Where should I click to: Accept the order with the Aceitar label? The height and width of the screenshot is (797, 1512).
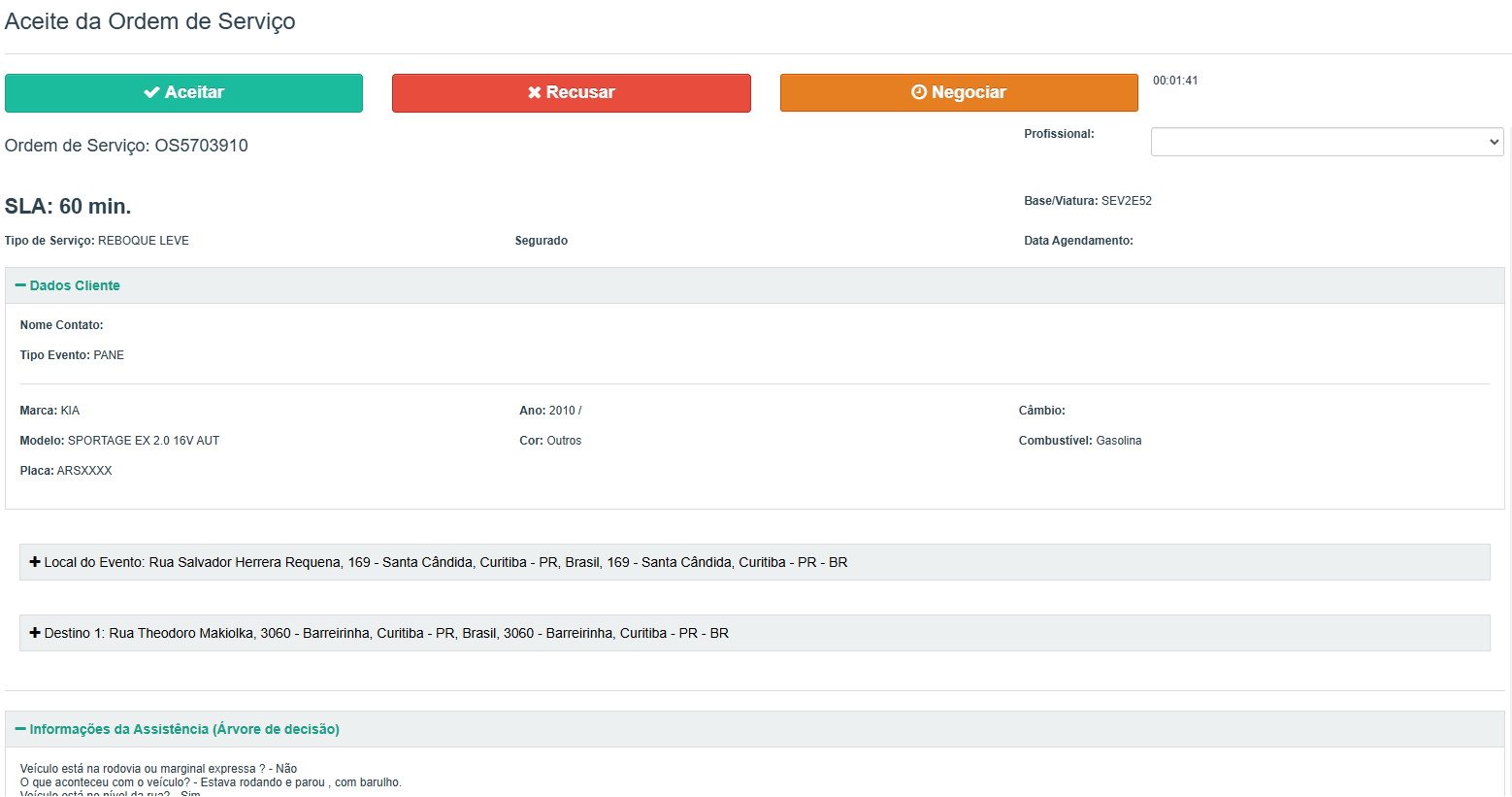[x=195, y=92]
